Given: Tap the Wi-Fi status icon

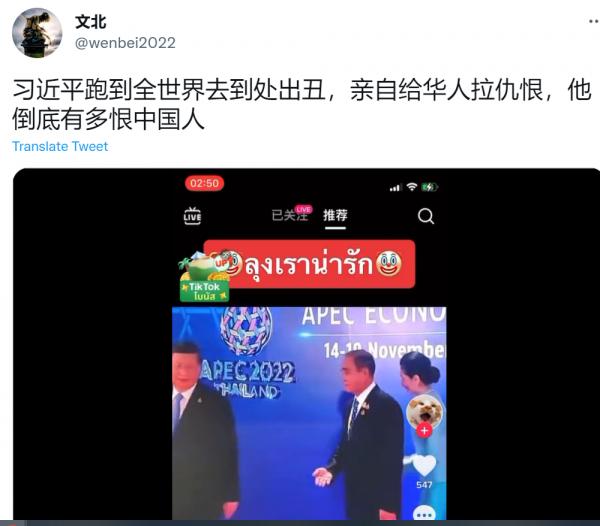Looking at the screenshot, I should pos(412,187).
